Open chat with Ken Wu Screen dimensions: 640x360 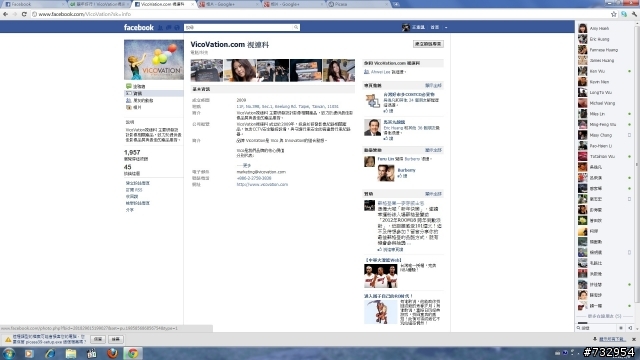pyautogui.click(x=604, y=71)
